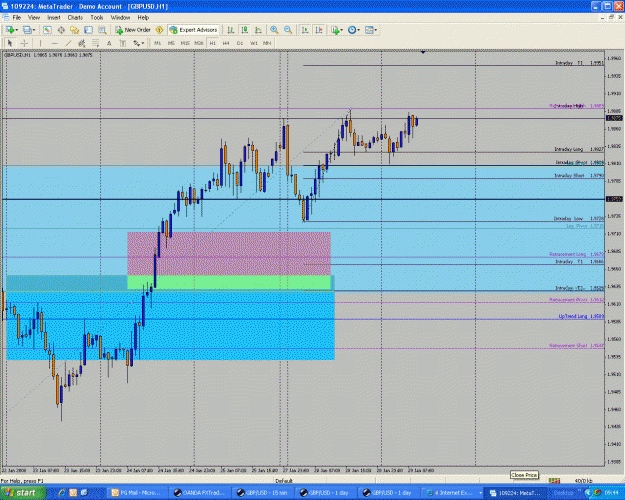This screenshot has height=500, width=625.
Task: Select the Text Label 'T' tool
Action: (x=123, y=43)
